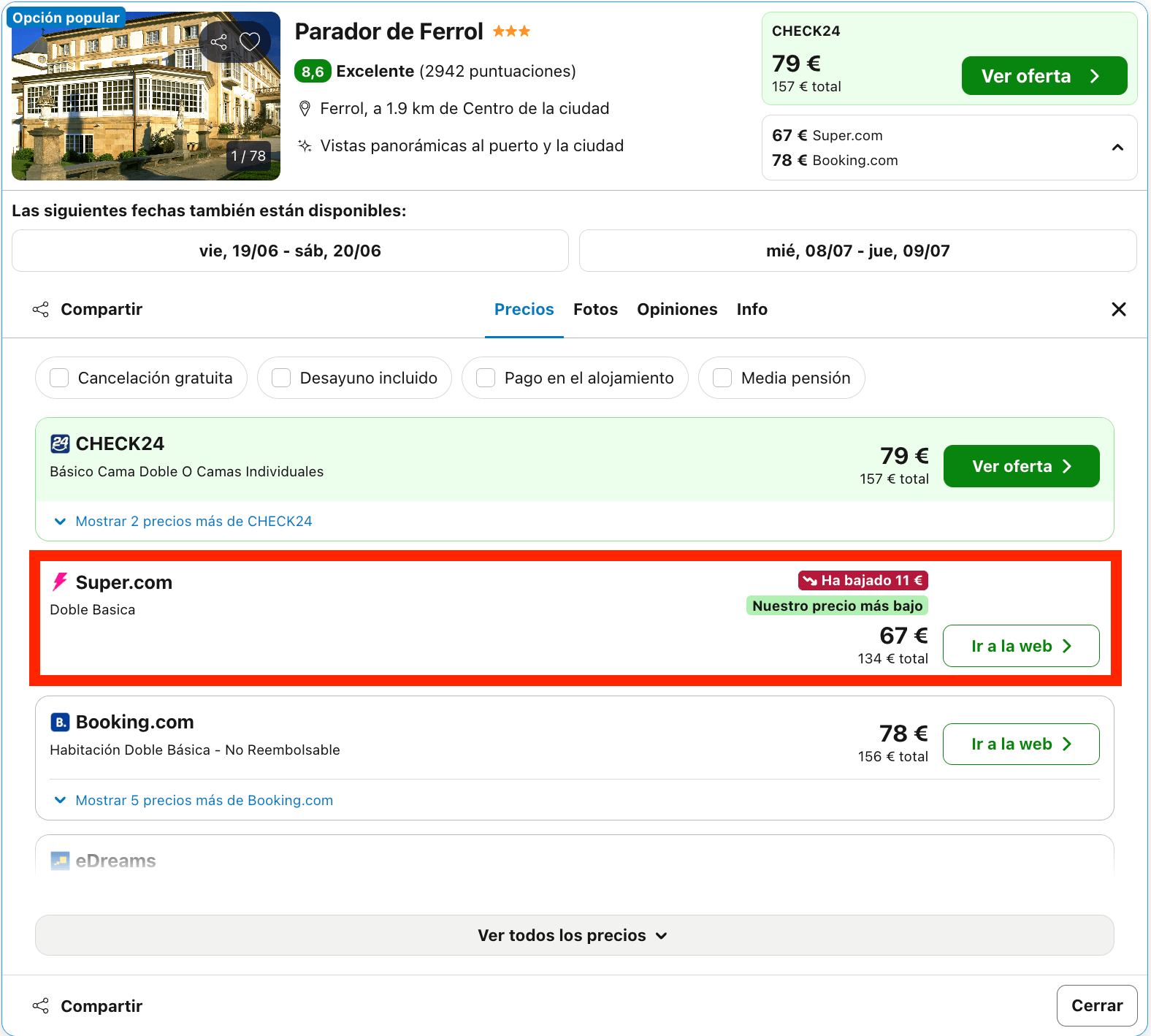The width and height of the screenshot is (1151, 1036).
Task: Click the share icon beside bottom Compartir
Action: pos(41,1006)
